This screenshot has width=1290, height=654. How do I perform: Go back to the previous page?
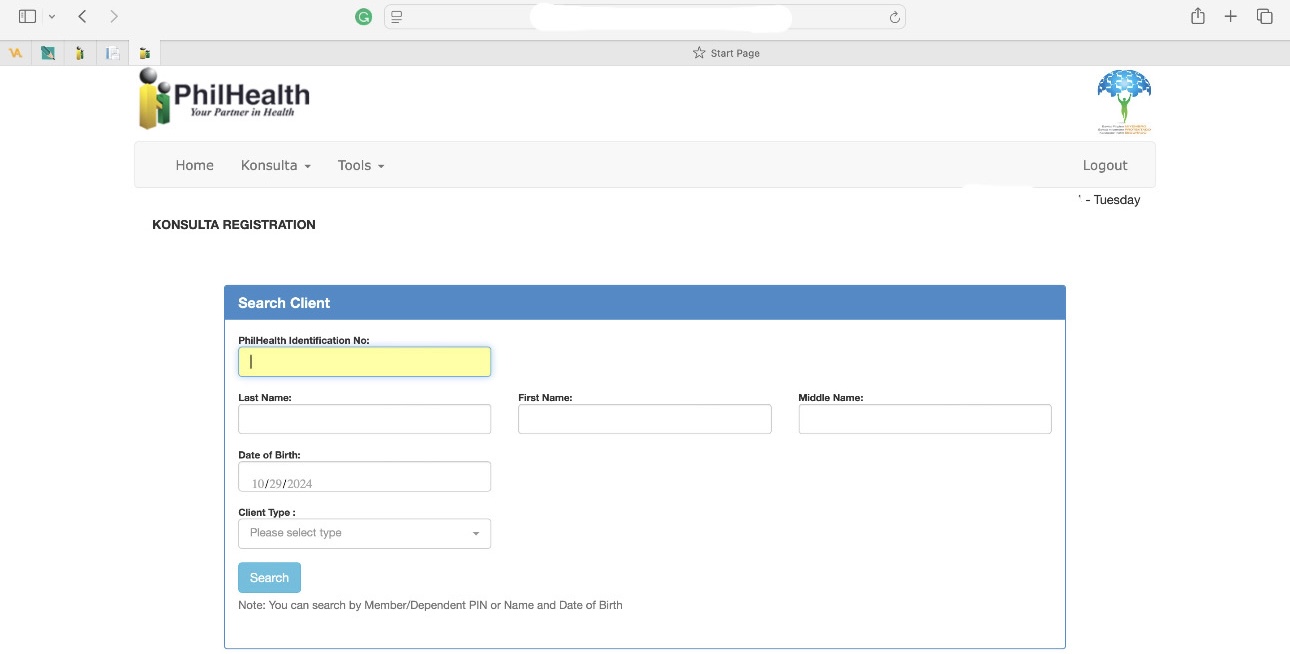tap(82, 17)
